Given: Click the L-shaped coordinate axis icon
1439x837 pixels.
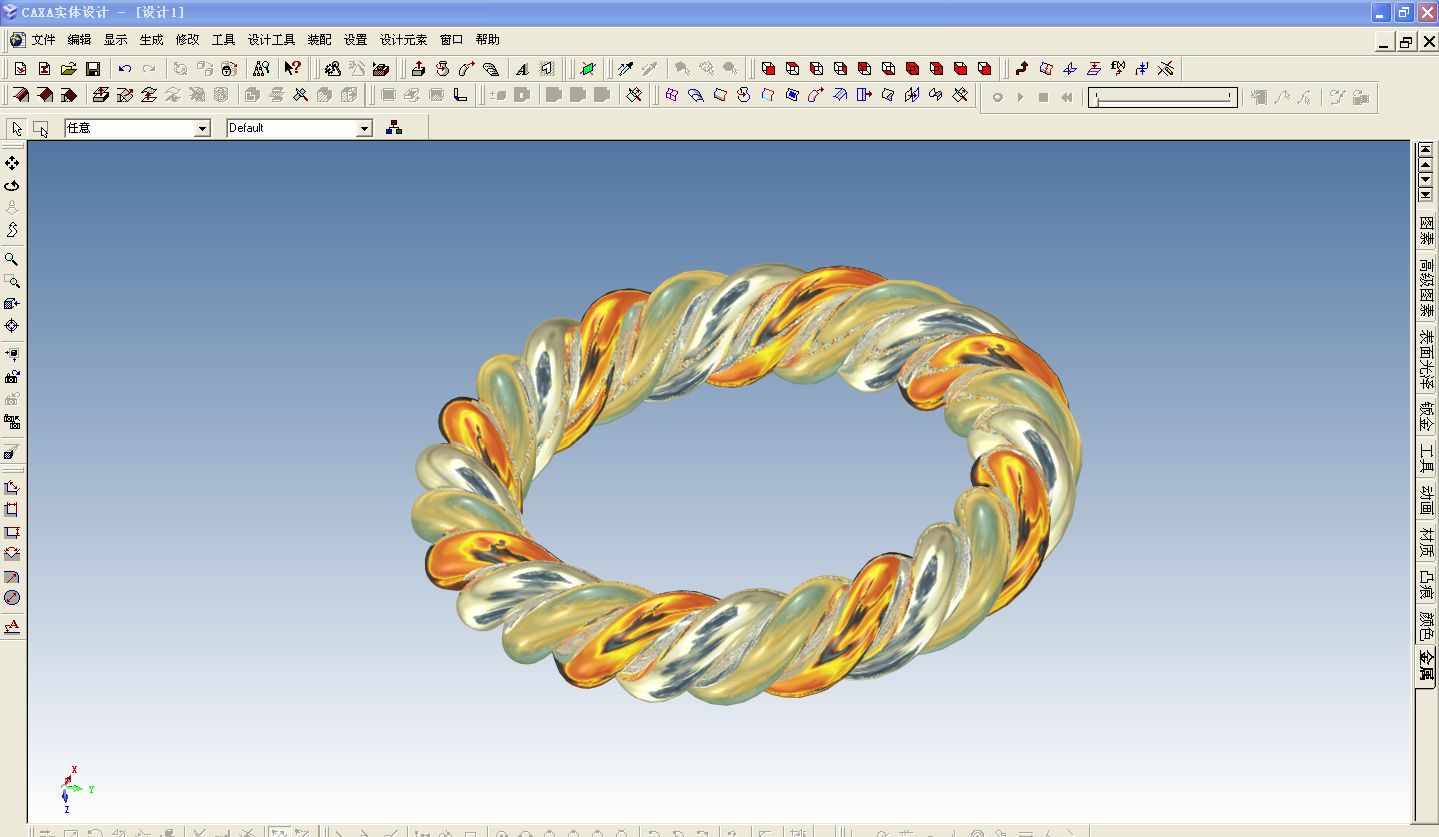Looking at the screenshot, I should (460, 95).
